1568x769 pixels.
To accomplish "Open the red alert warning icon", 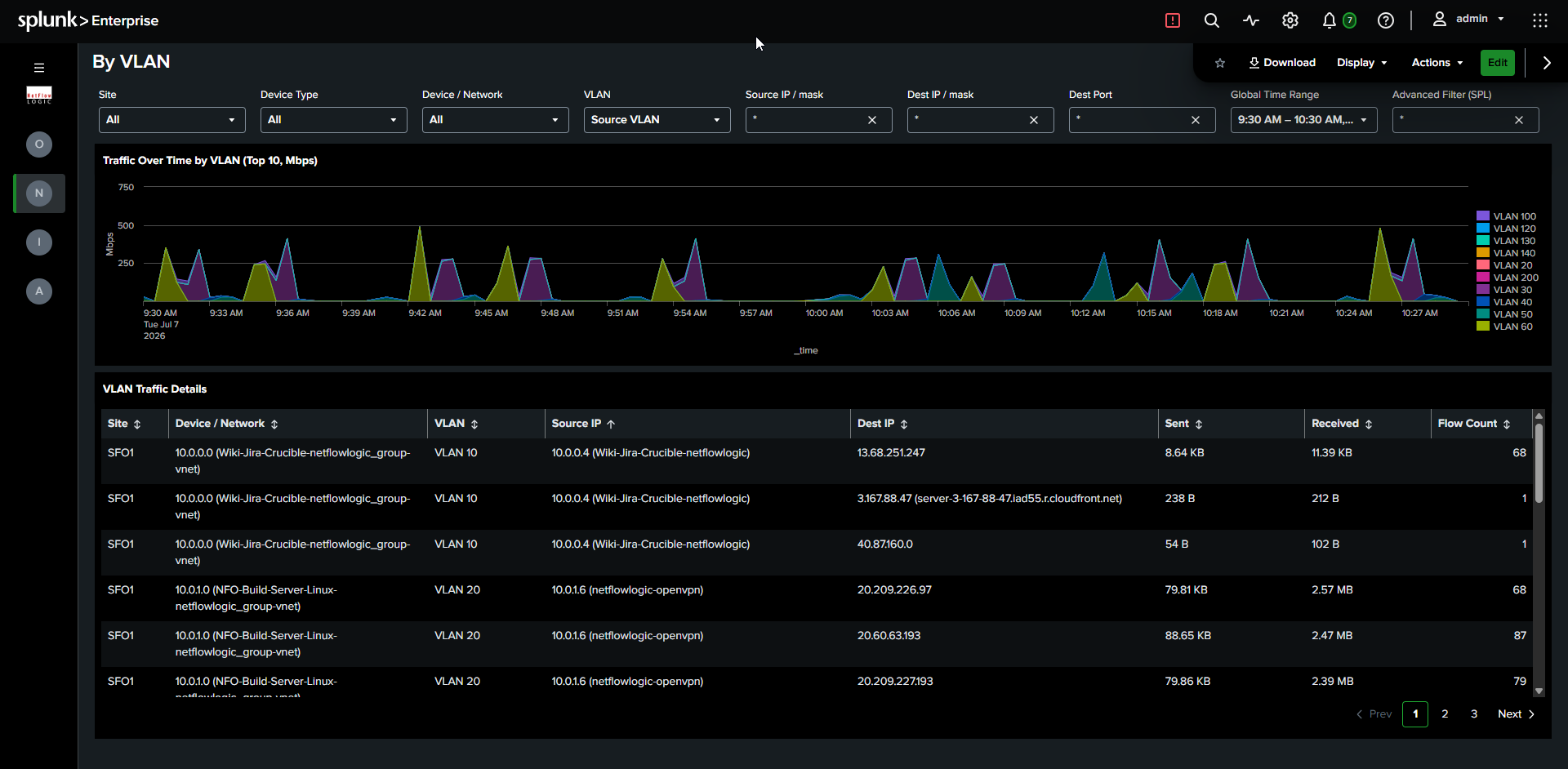I will tap(1173, 20).
